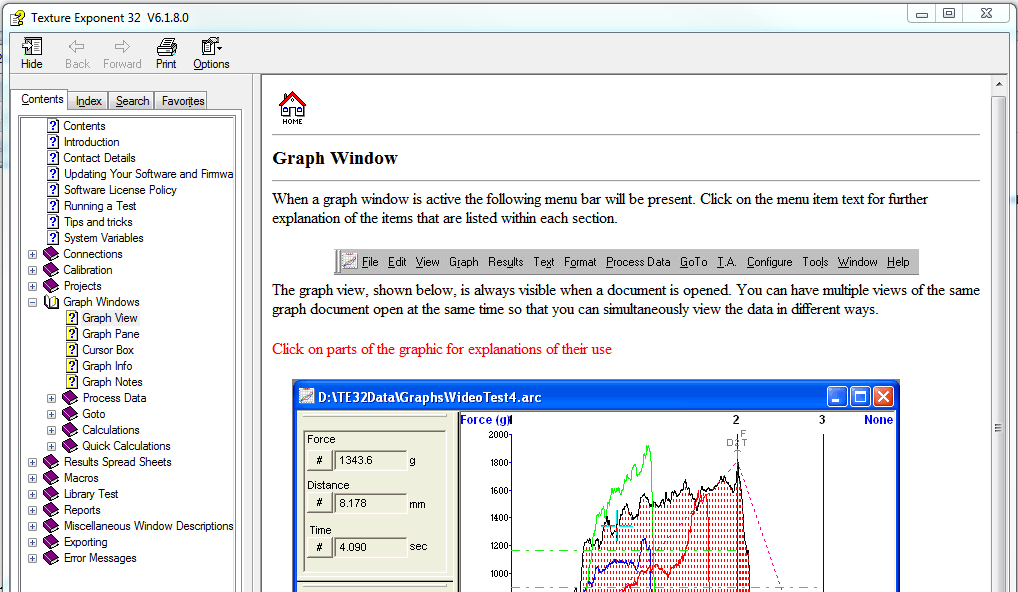The height and width of the screenshot is (592, 1018).
Task: Expand the Connections tree node
Action: tap(33, 254)
